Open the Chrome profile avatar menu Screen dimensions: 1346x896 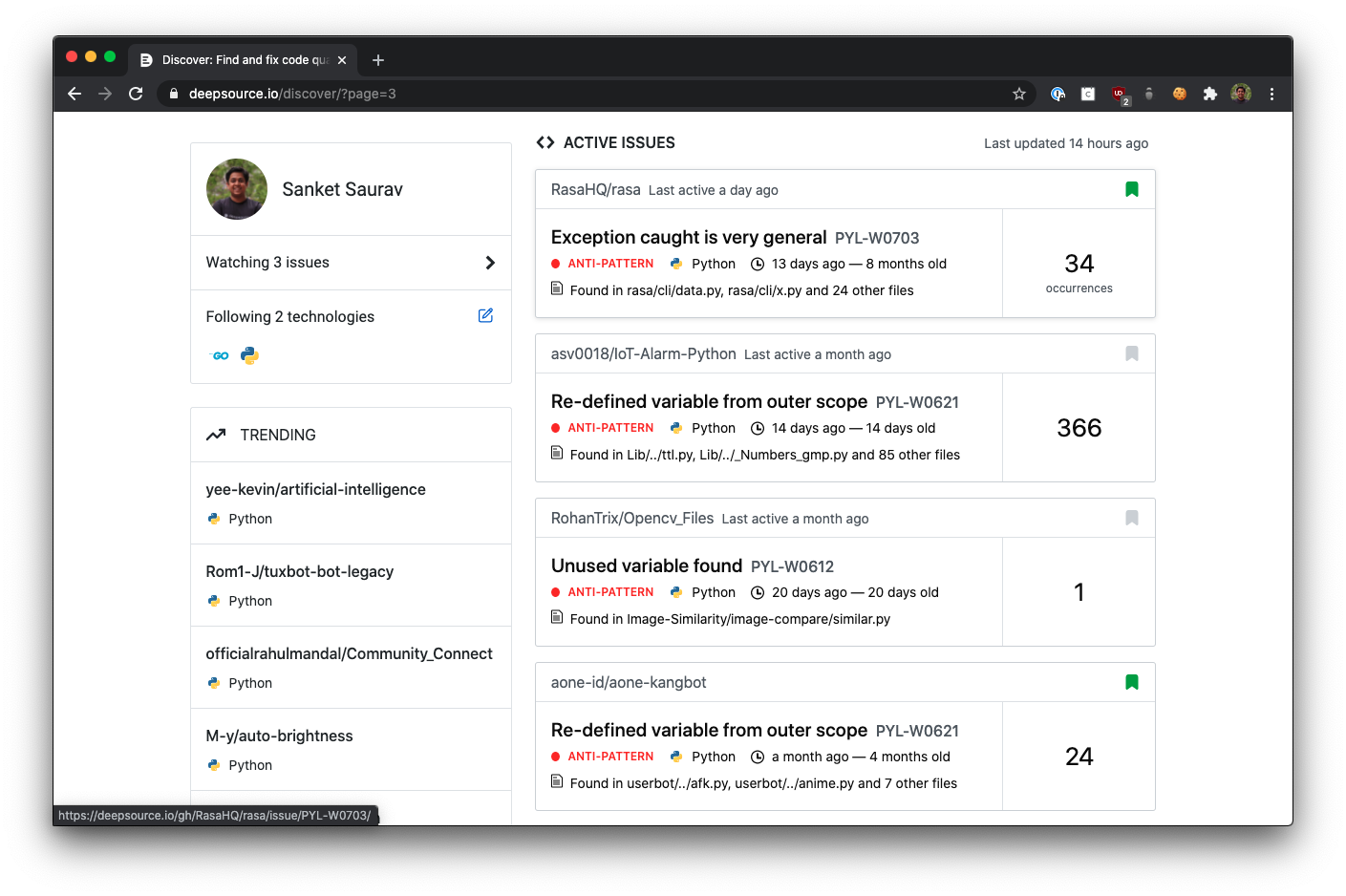tap(1240, 94)
